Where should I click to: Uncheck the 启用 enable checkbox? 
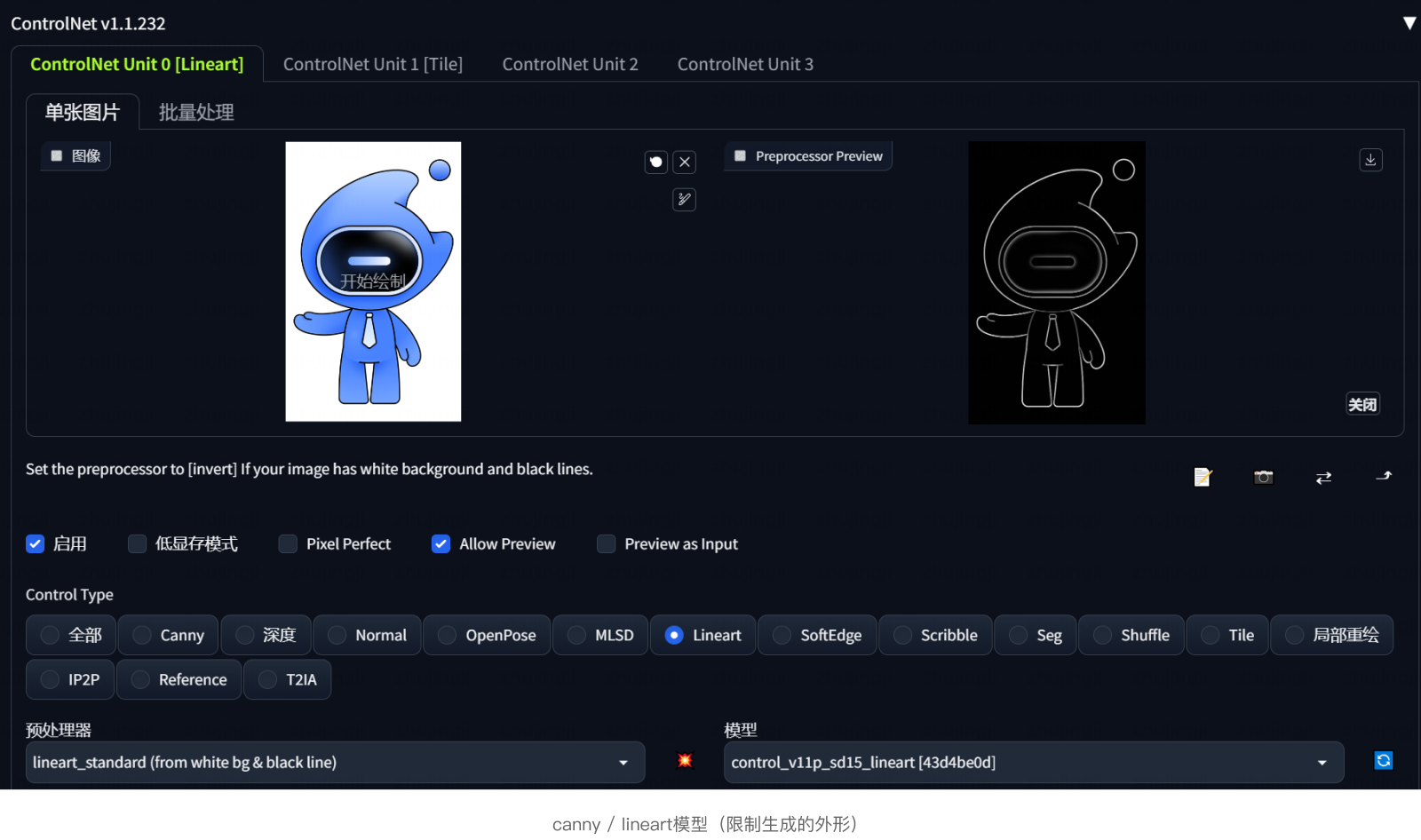(x=36, y=543)
